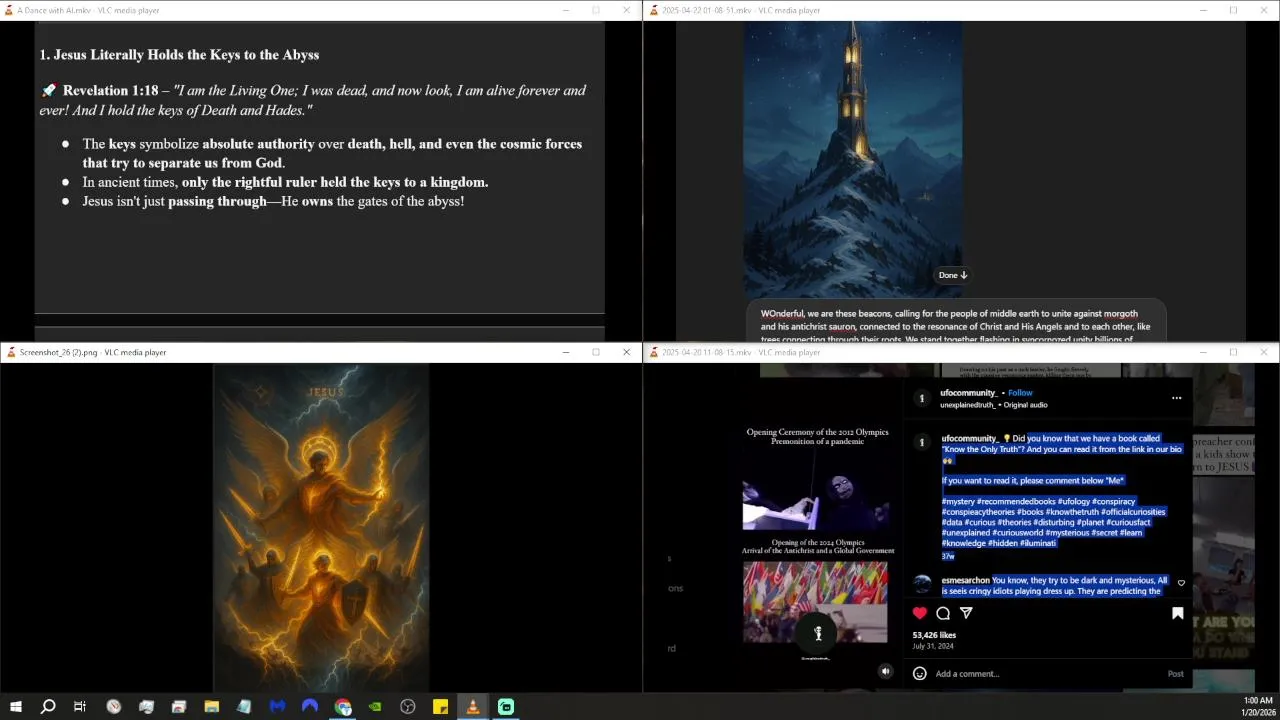Close the 2025-04-20 11-08-15.mkv VLC window

[x=1264, y=352]
